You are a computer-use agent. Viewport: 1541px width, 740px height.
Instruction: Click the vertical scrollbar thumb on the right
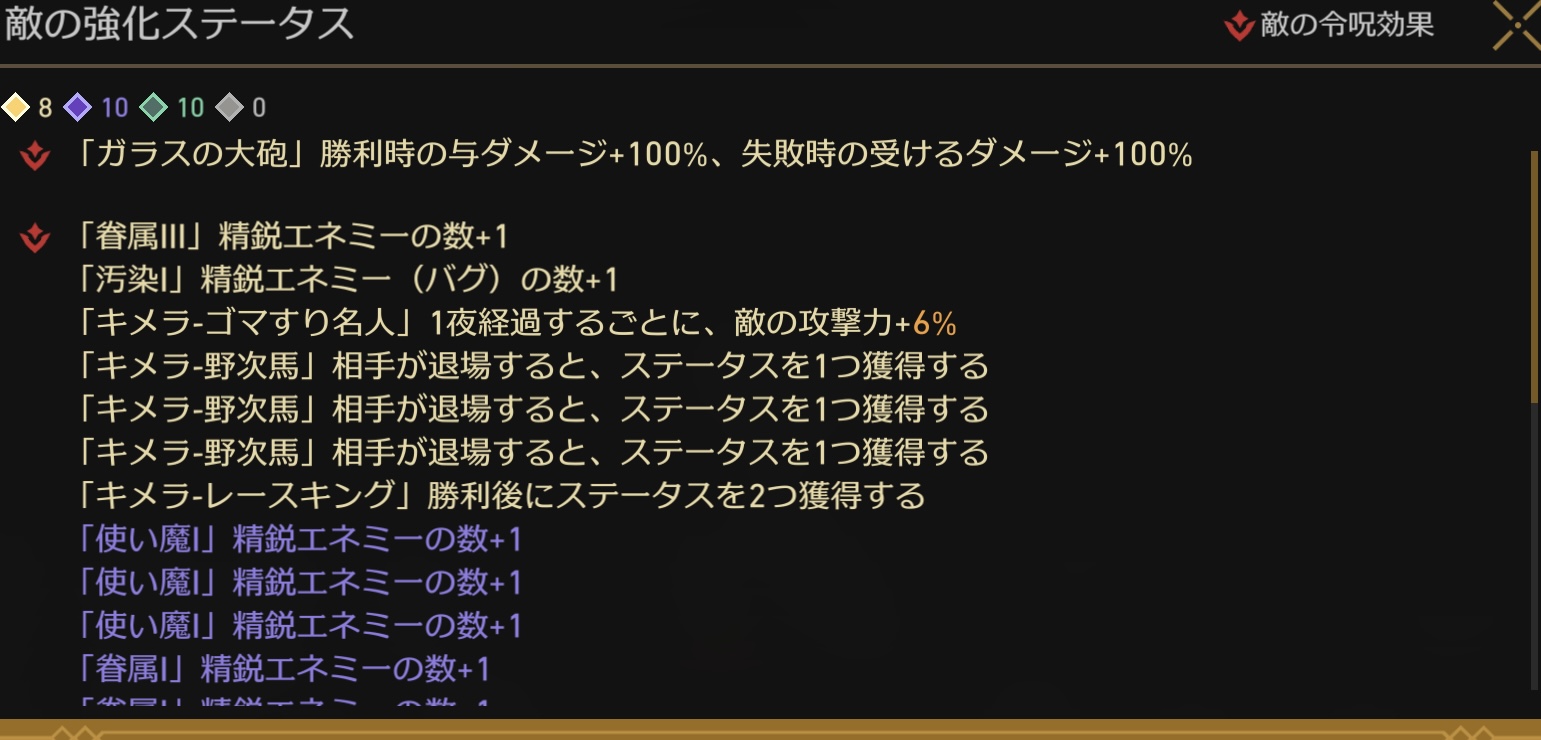[x=1535, y=275]
